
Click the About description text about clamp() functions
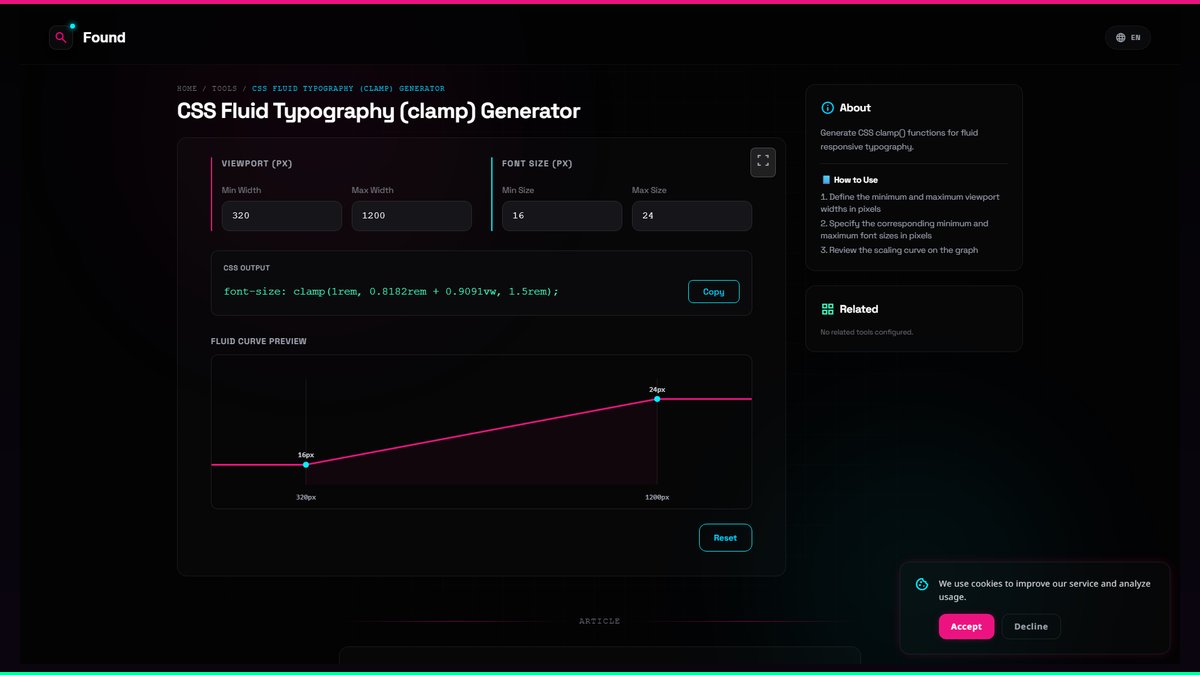coord(900,139)
